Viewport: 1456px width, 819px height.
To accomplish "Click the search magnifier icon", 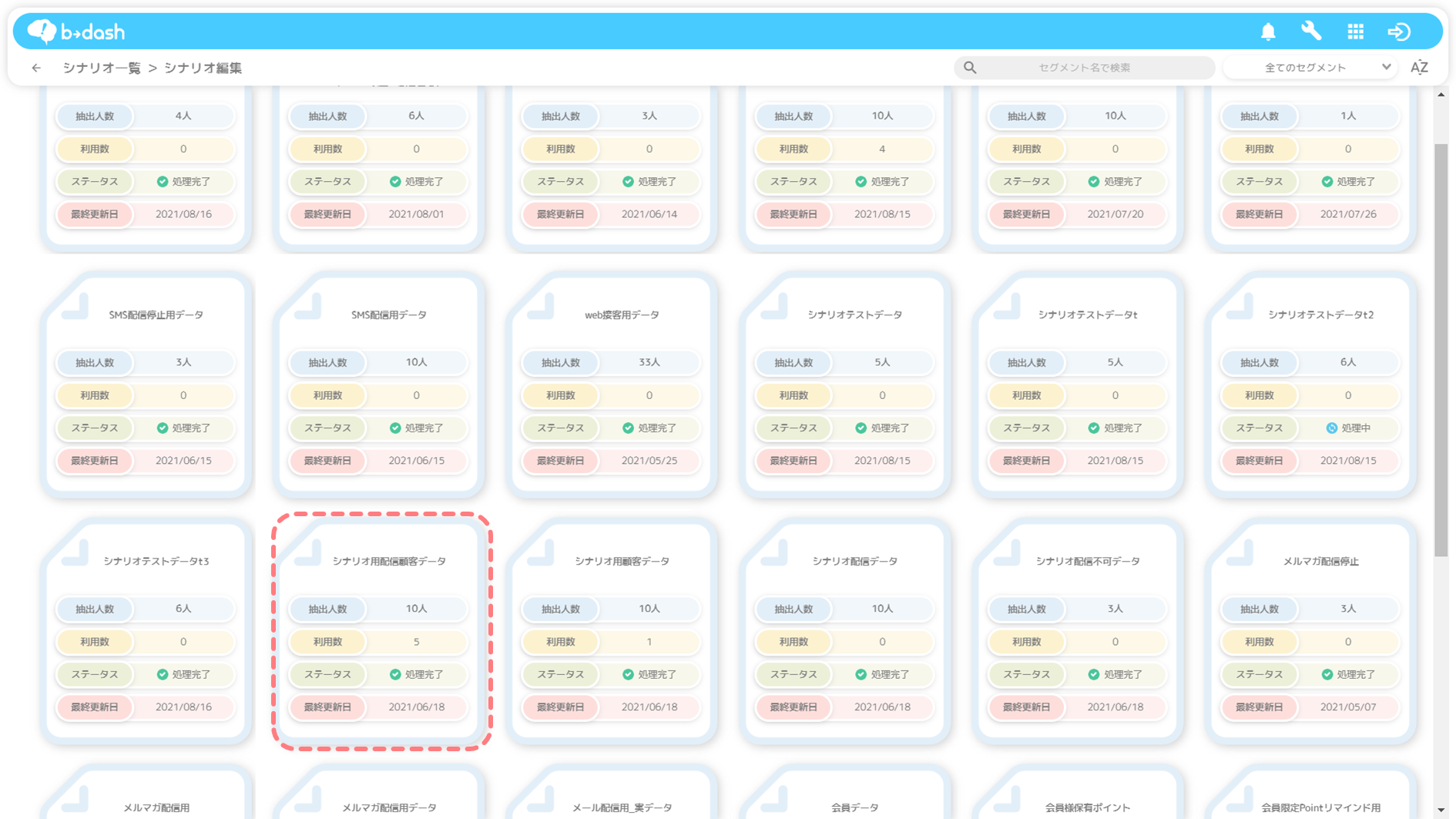I will [x=970, y=68].
